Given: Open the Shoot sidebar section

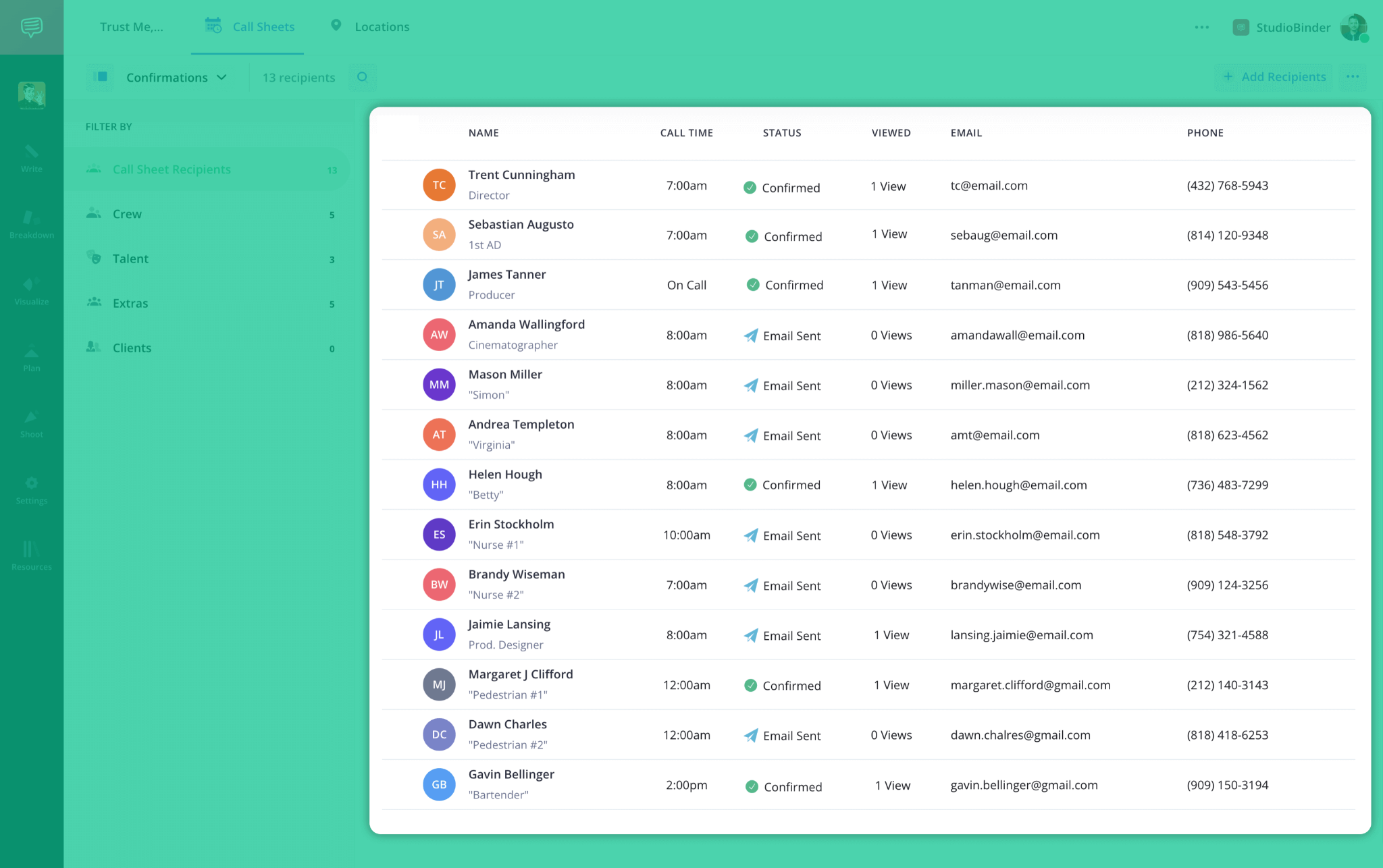Looking at the screenshot, I should click(31, 423).
